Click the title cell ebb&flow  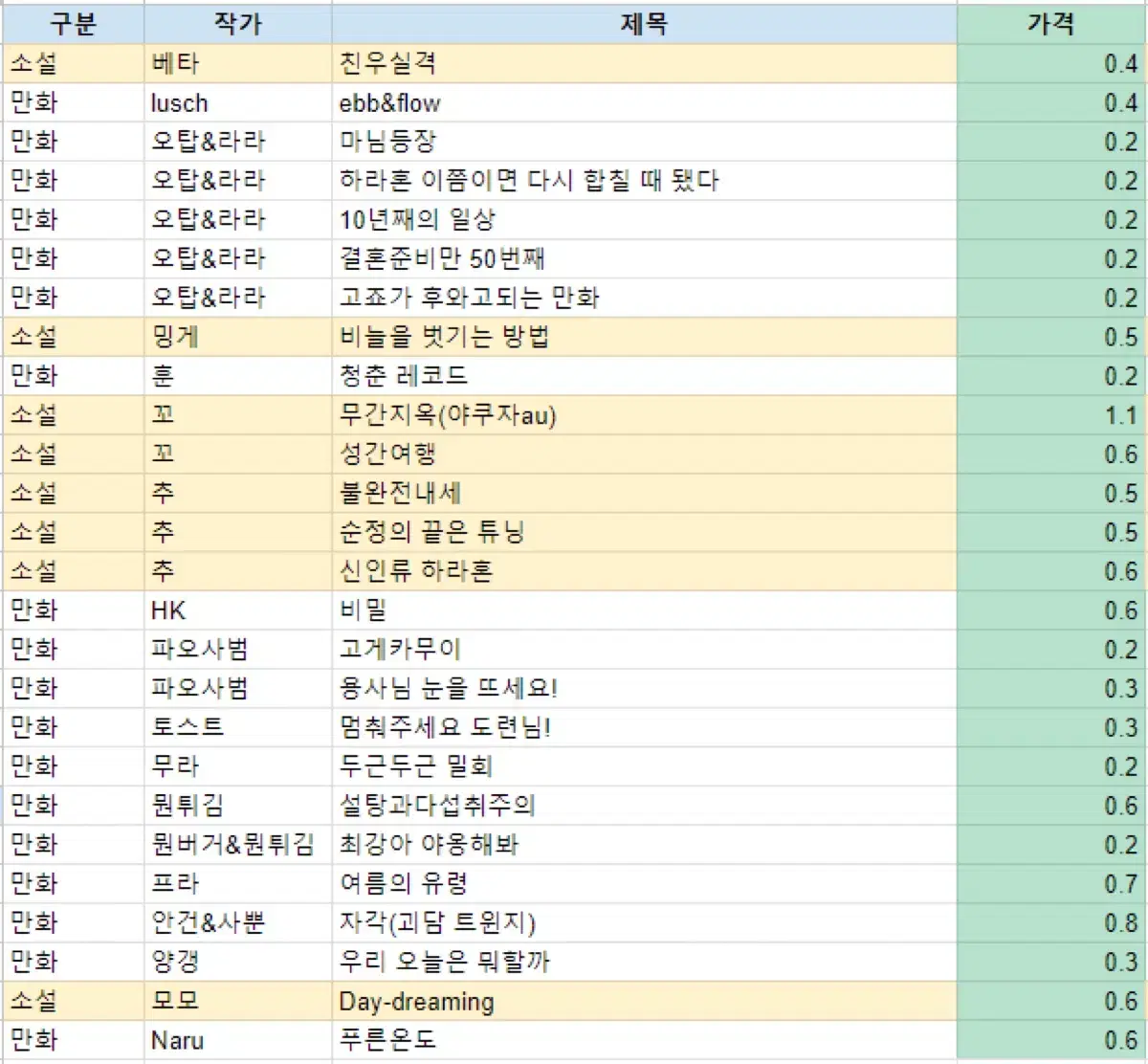tap(644, 102)
